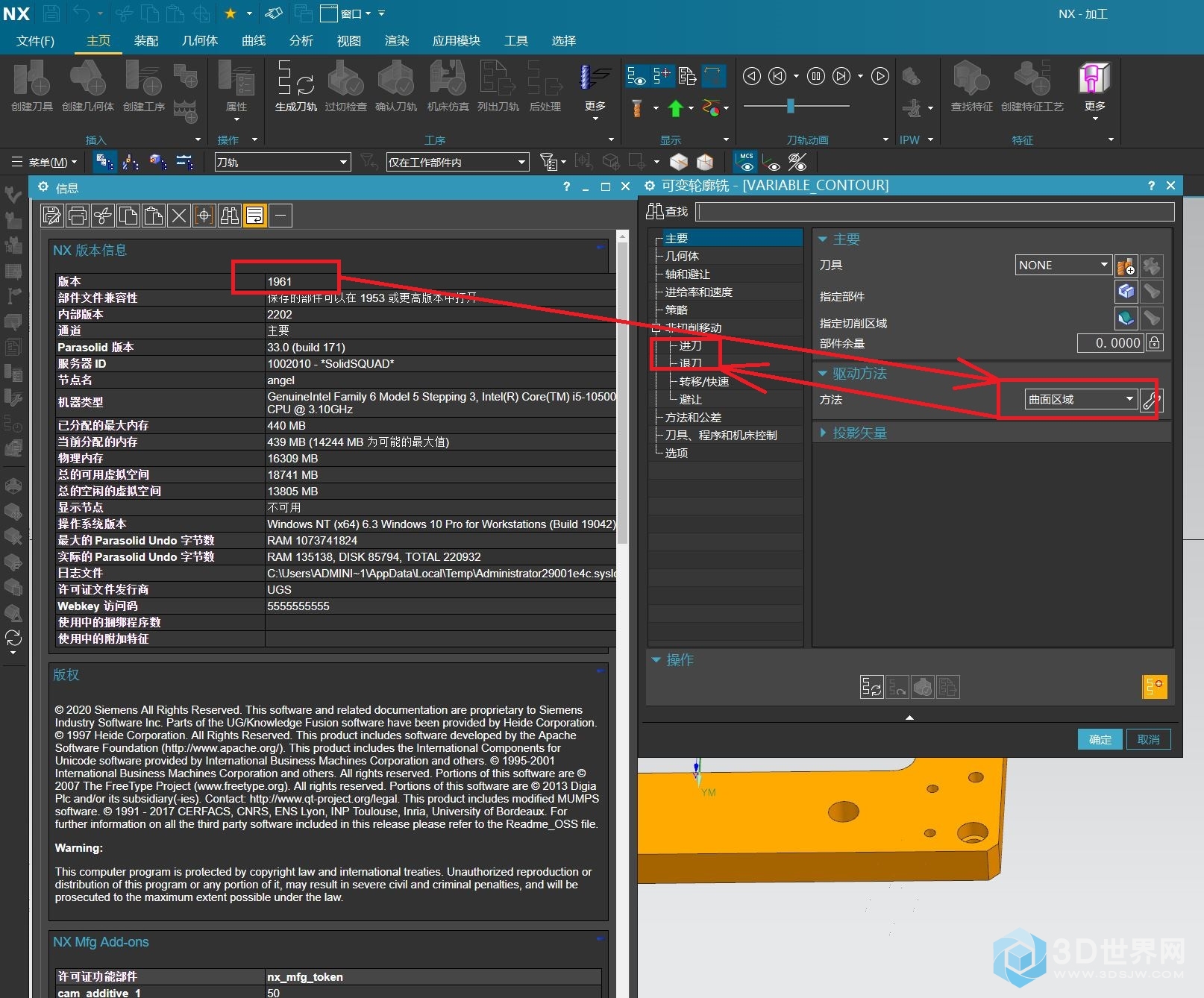Viewport: 1204px width, 998px height.
Task: Open the 曲面区域 drive method dropdown
Action: click(x=1081, y=400)
